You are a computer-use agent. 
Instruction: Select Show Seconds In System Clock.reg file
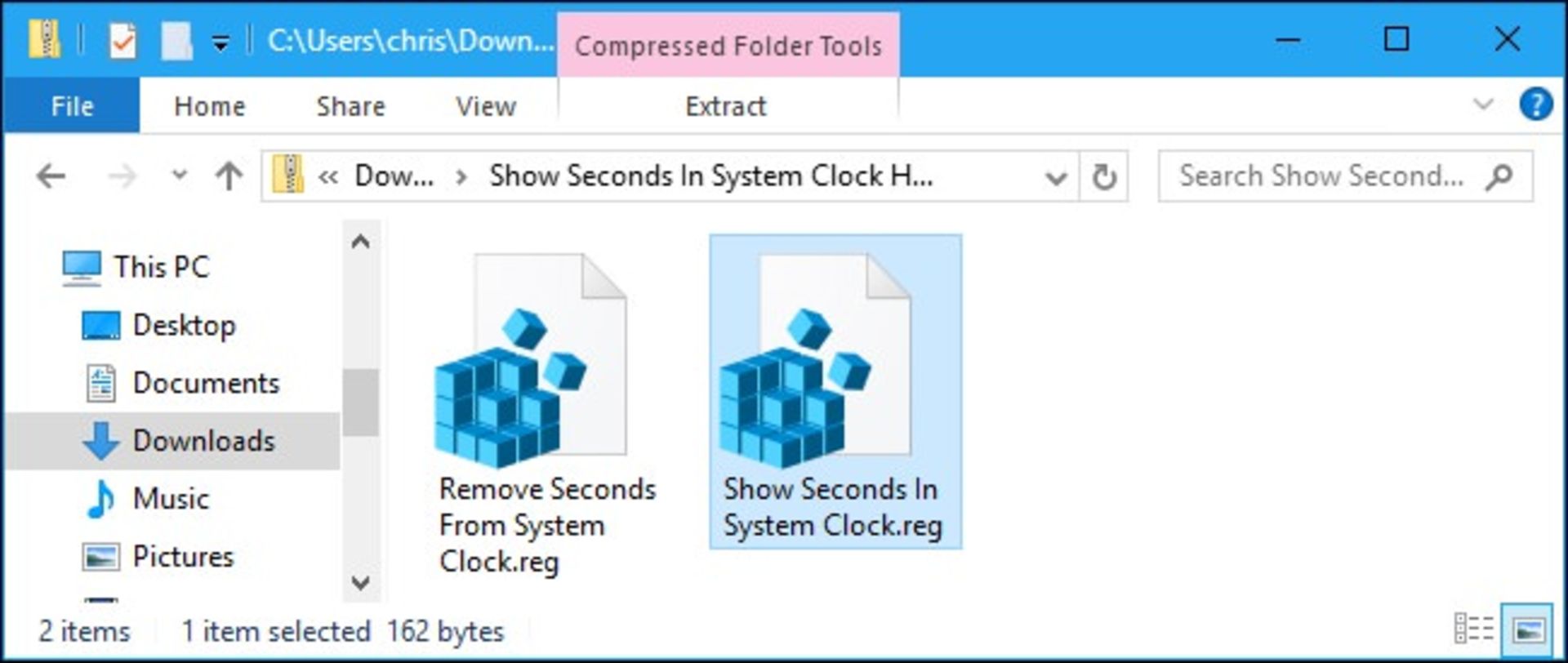click(835, 393)
